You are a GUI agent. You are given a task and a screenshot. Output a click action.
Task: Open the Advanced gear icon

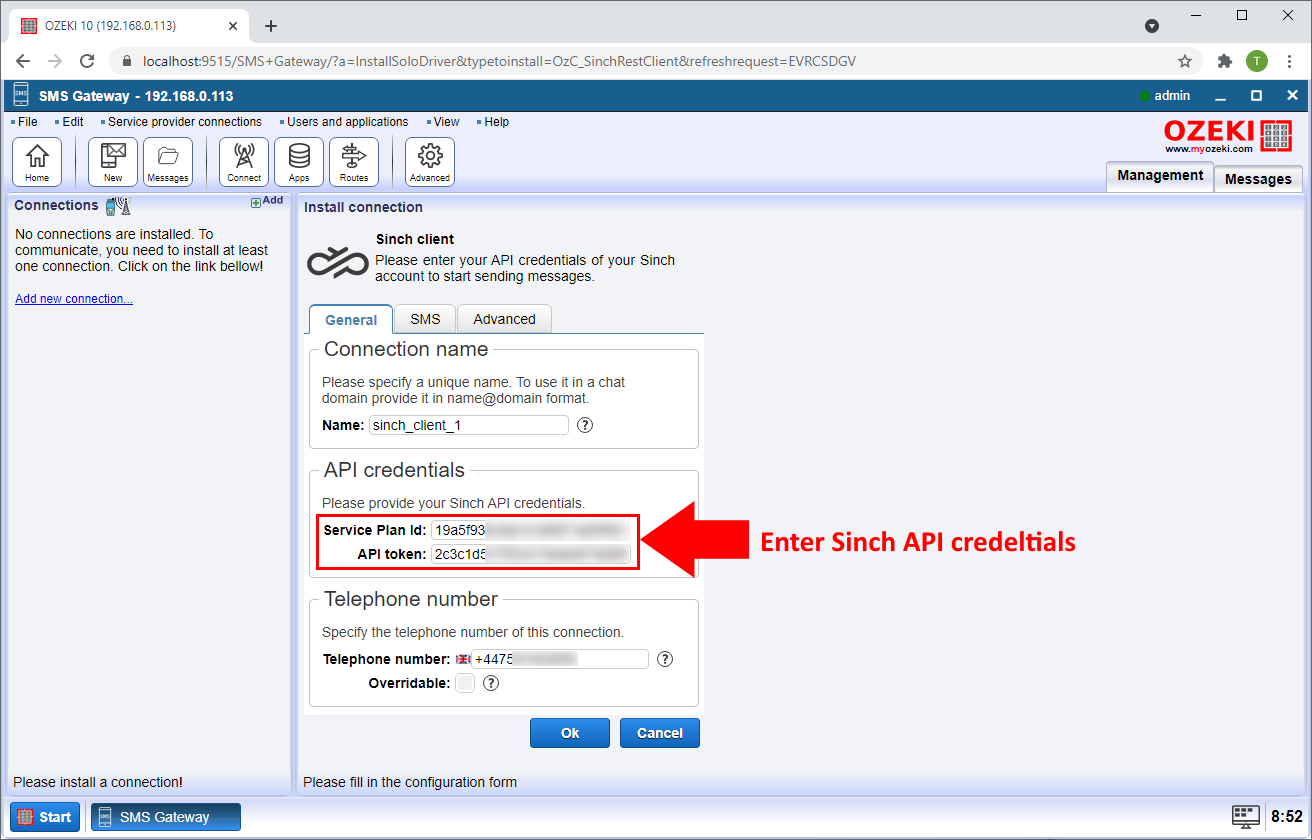[430, 162]
